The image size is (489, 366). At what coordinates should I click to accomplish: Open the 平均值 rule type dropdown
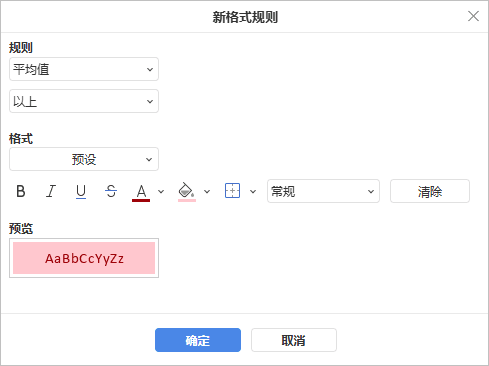coord(84,69)
